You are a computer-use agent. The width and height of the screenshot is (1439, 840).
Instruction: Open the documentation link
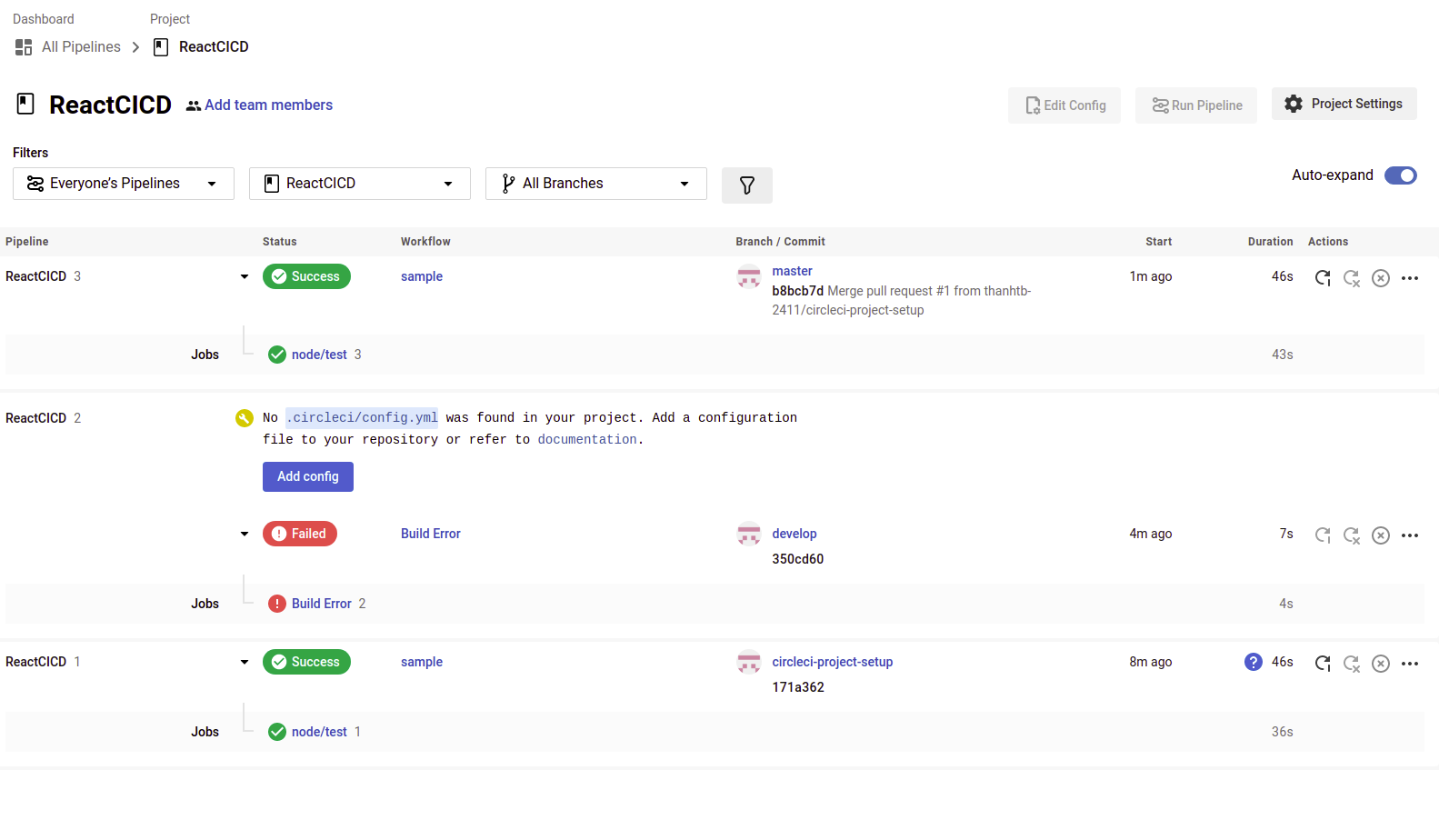click(587, 439)
